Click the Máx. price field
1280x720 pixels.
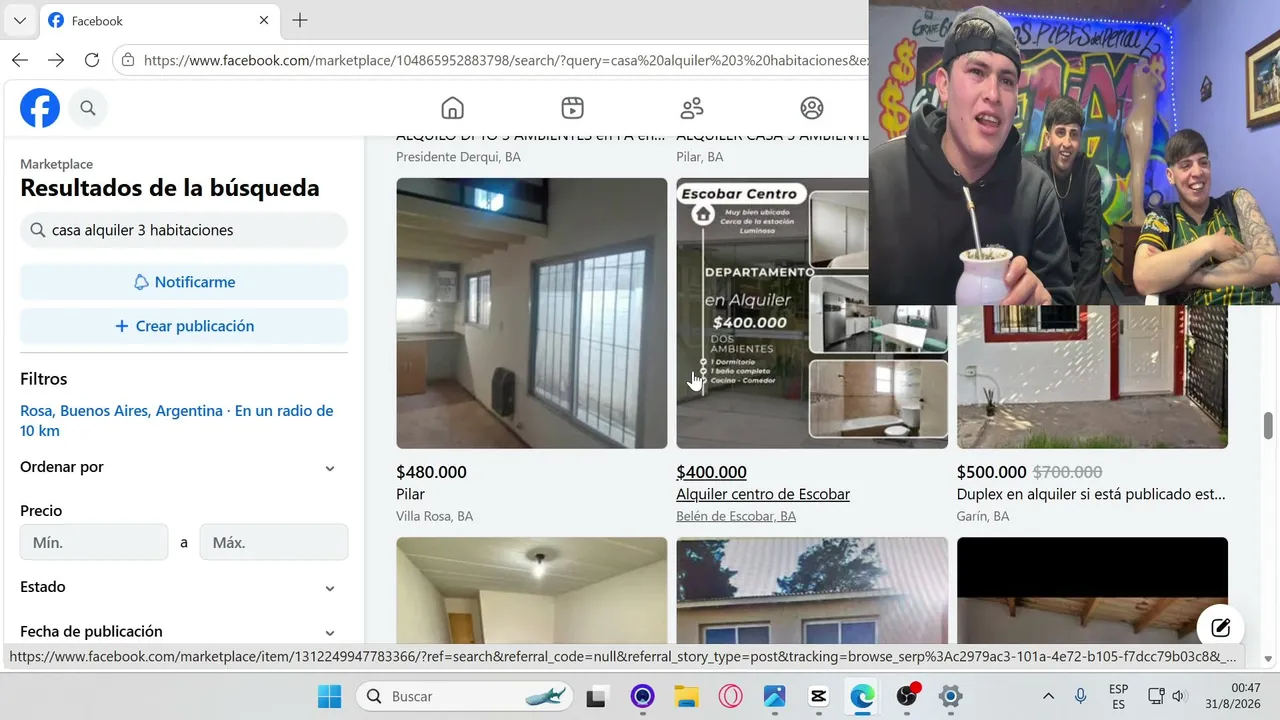[x=274, y=542]
